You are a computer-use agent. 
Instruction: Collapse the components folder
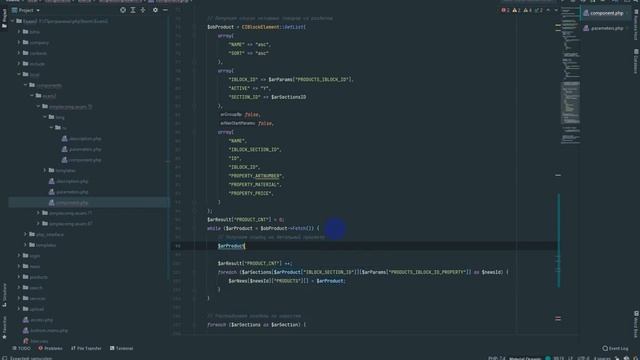click(26, 85)
